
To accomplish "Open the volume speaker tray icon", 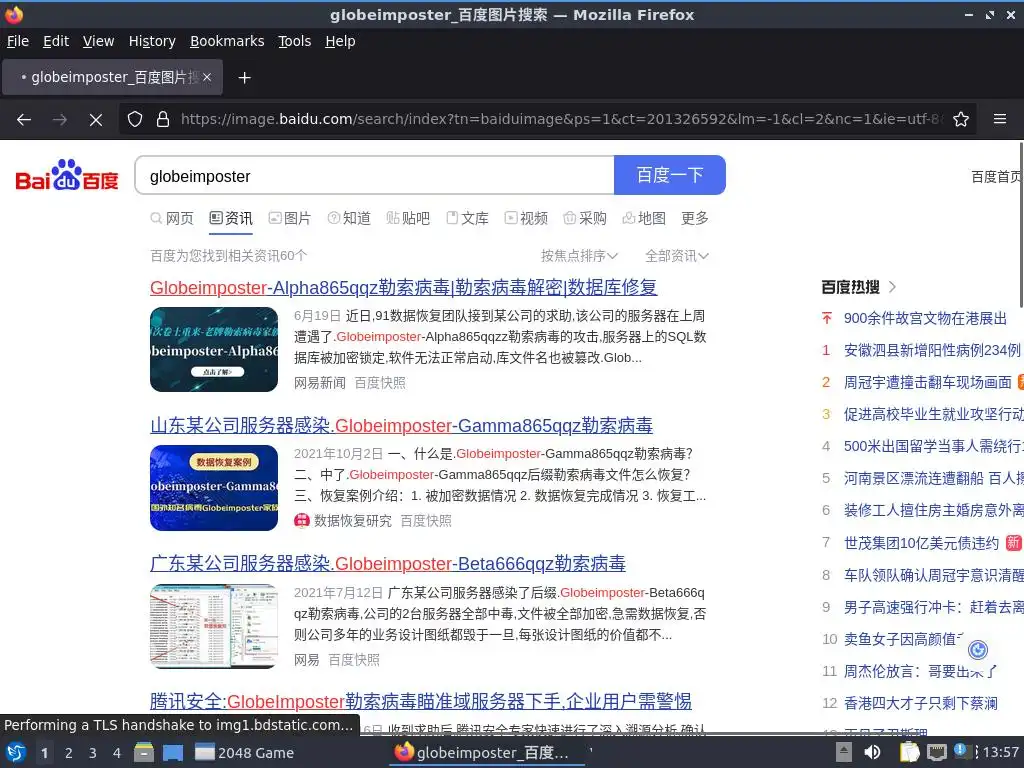I will [872, 752].
